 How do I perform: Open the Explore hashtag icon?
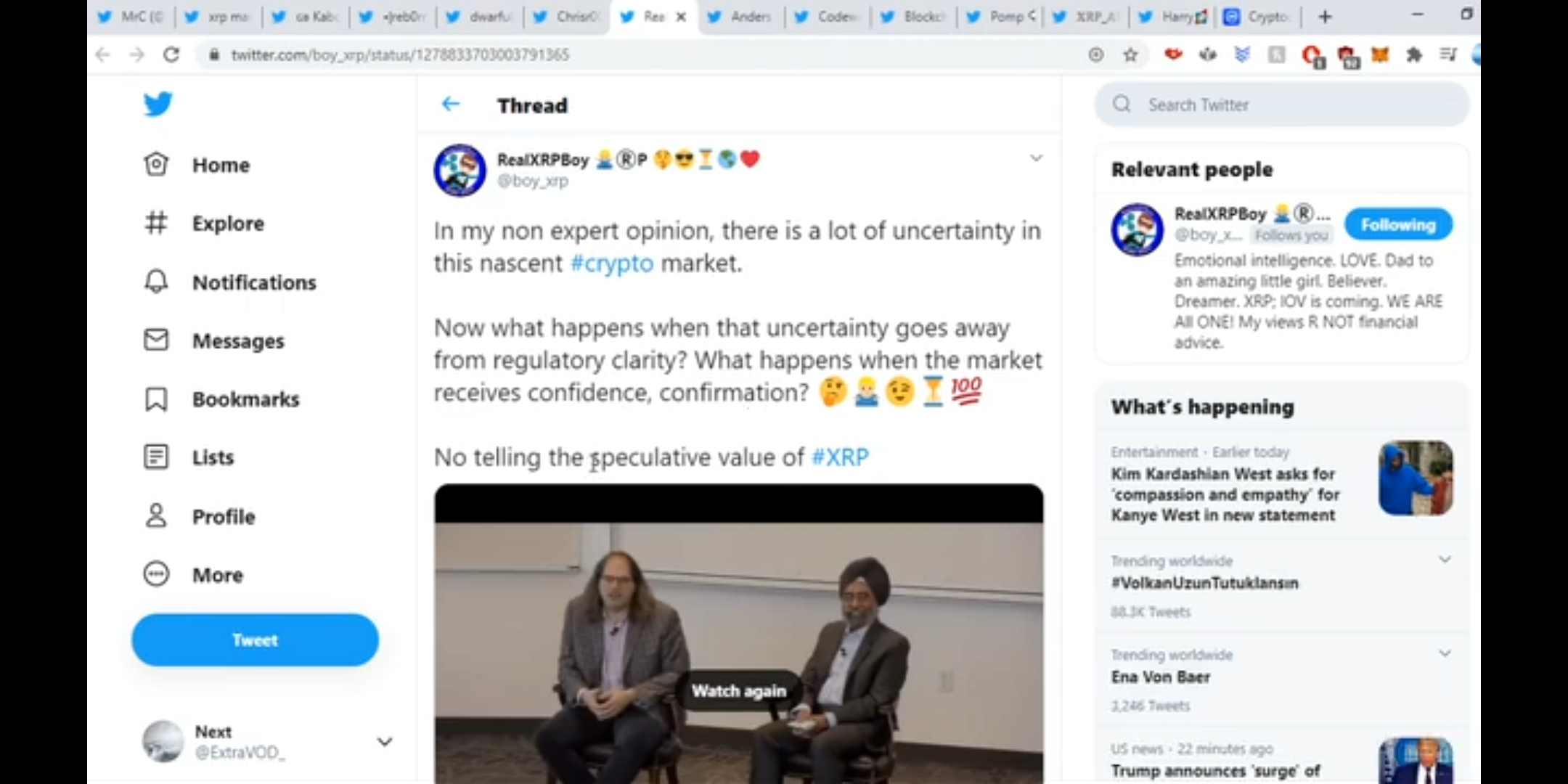[x=156, y=223]
